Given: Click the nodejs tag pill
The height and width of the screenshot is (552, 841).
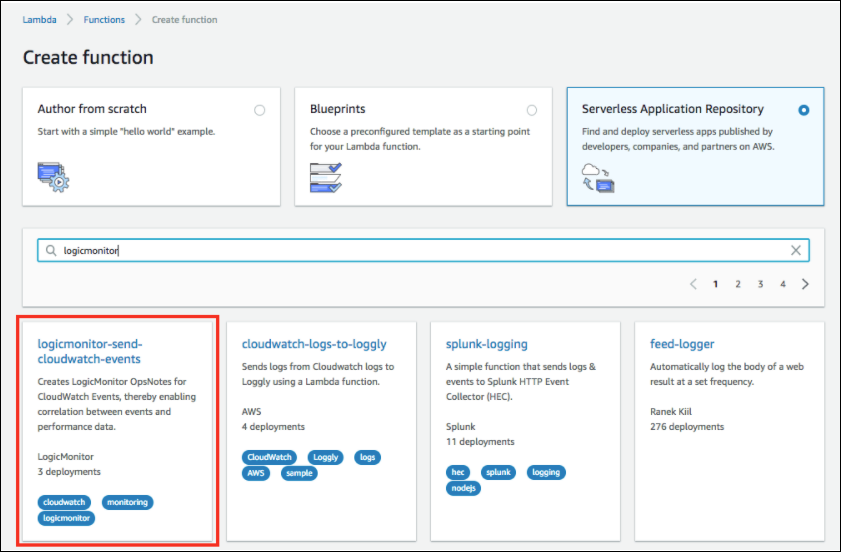Looking at the screenshot, I should (x=463, y=488).
